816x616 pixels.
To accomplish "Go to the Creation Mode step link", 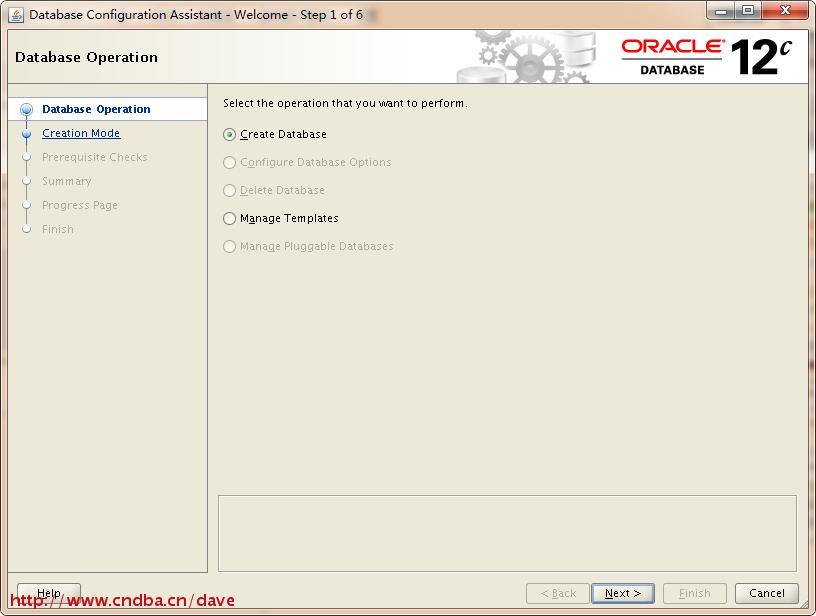I will tap(81, 133).
